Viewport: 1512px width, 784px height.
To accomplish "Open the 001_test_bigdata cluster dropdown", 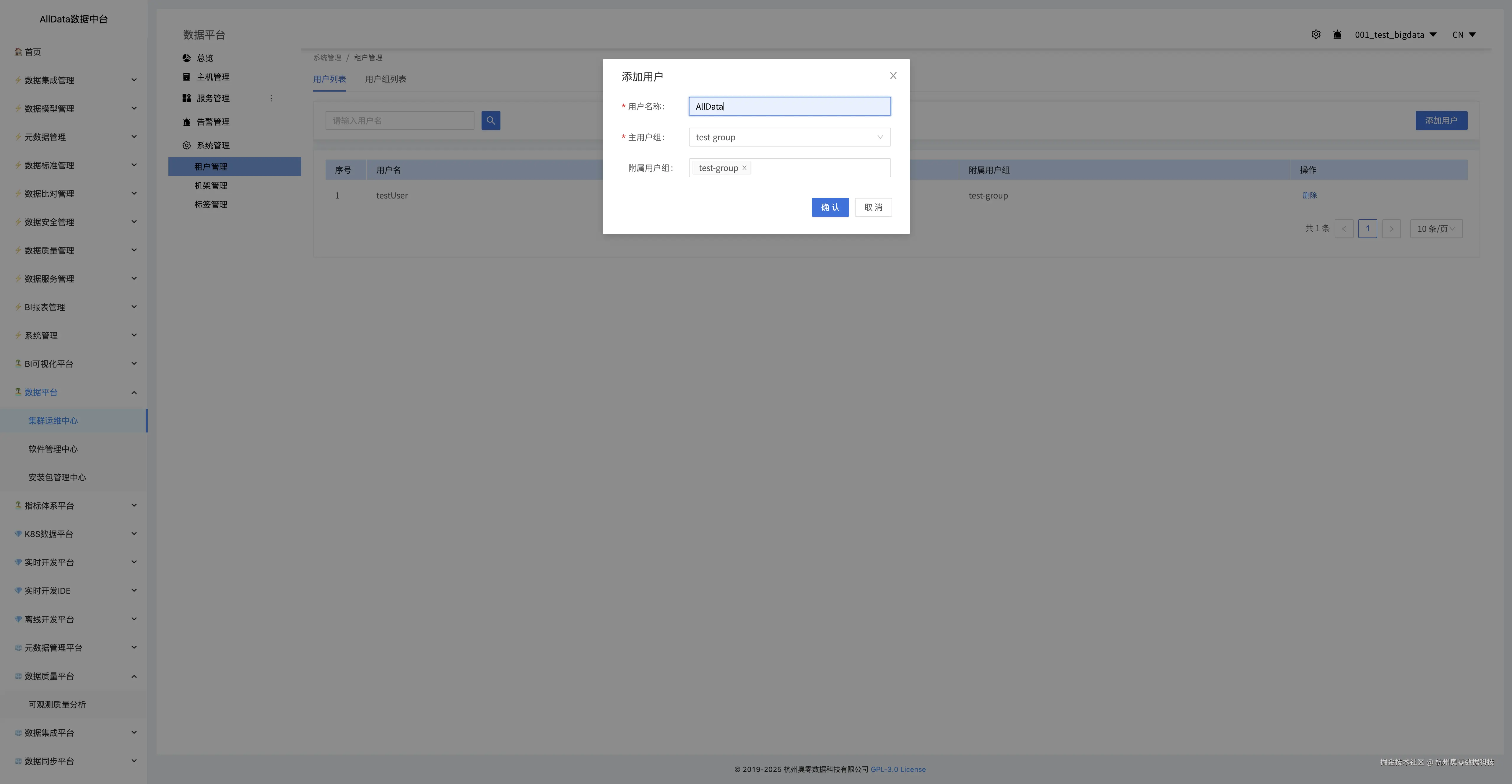I will click(1395, 35).
